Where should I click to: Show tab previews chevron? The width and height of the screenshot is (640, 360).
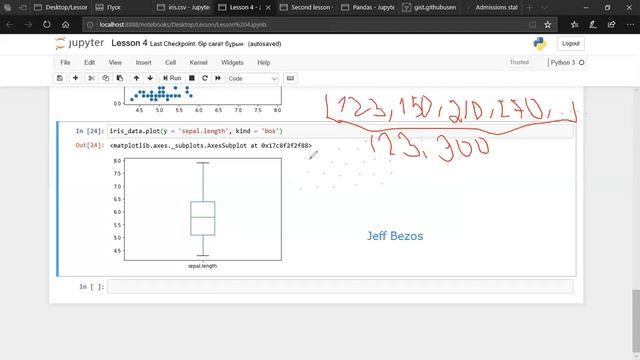pyautogui.click(x=544, y=7)
